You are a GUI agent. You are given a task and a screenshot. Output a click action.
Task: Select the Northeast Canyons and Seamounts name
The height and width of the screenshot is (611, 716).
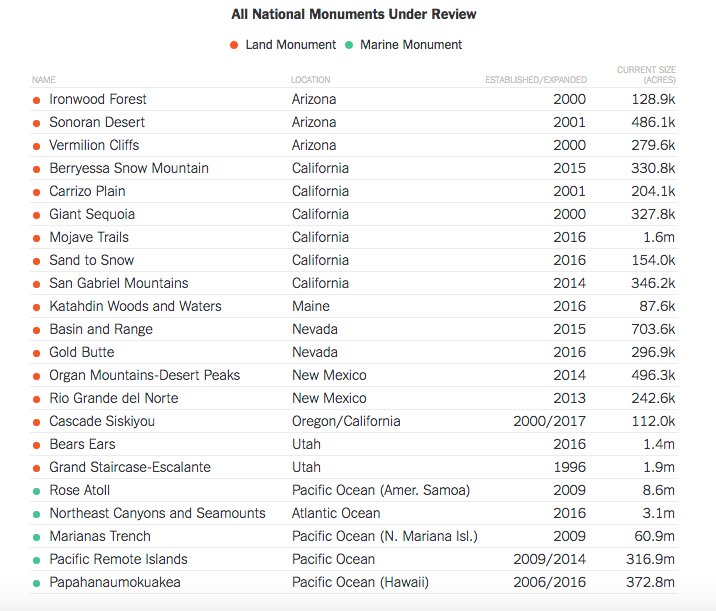157,513
